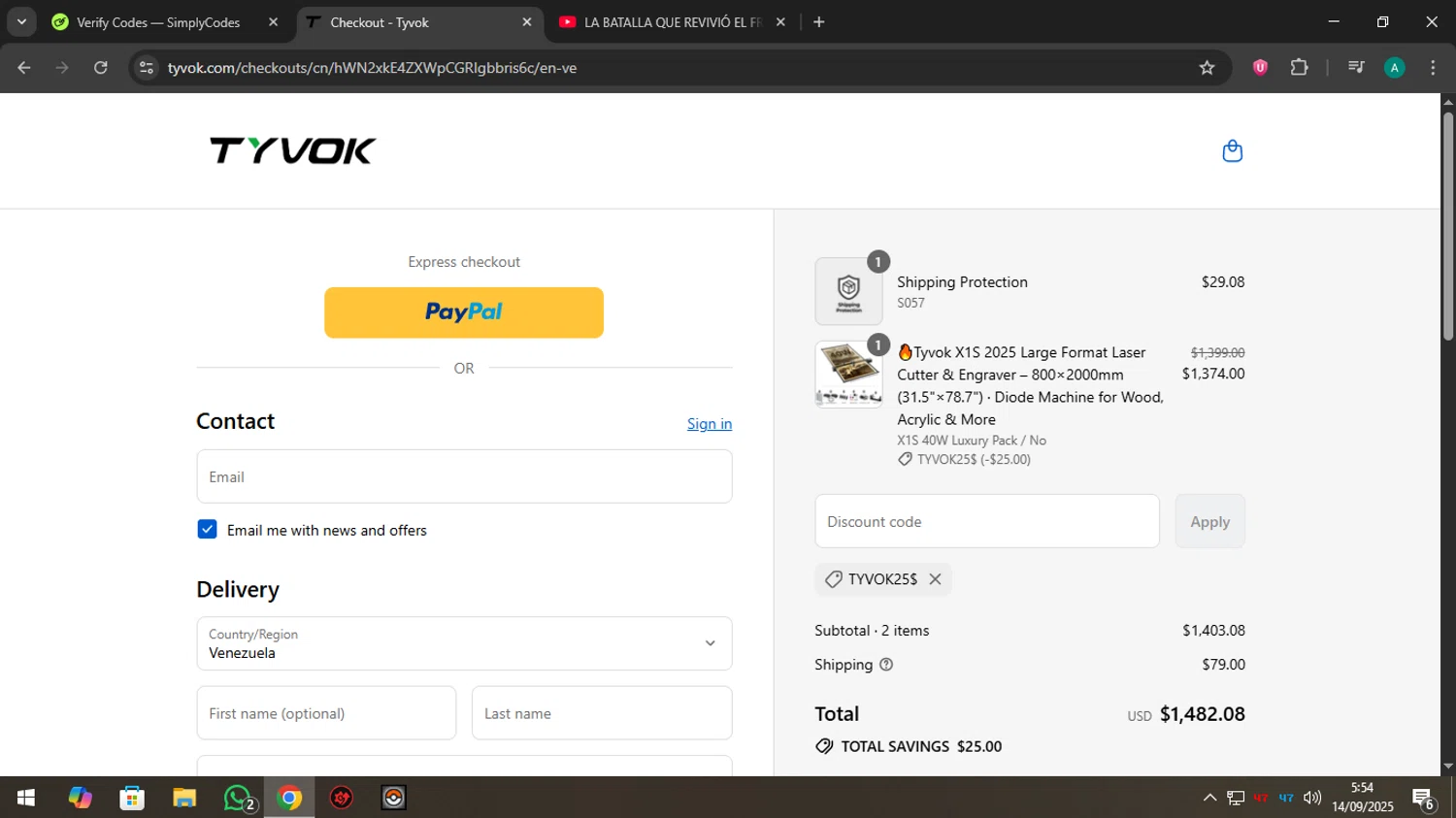
Task: Open the red circular taskbar app
Action: point(342,798)
